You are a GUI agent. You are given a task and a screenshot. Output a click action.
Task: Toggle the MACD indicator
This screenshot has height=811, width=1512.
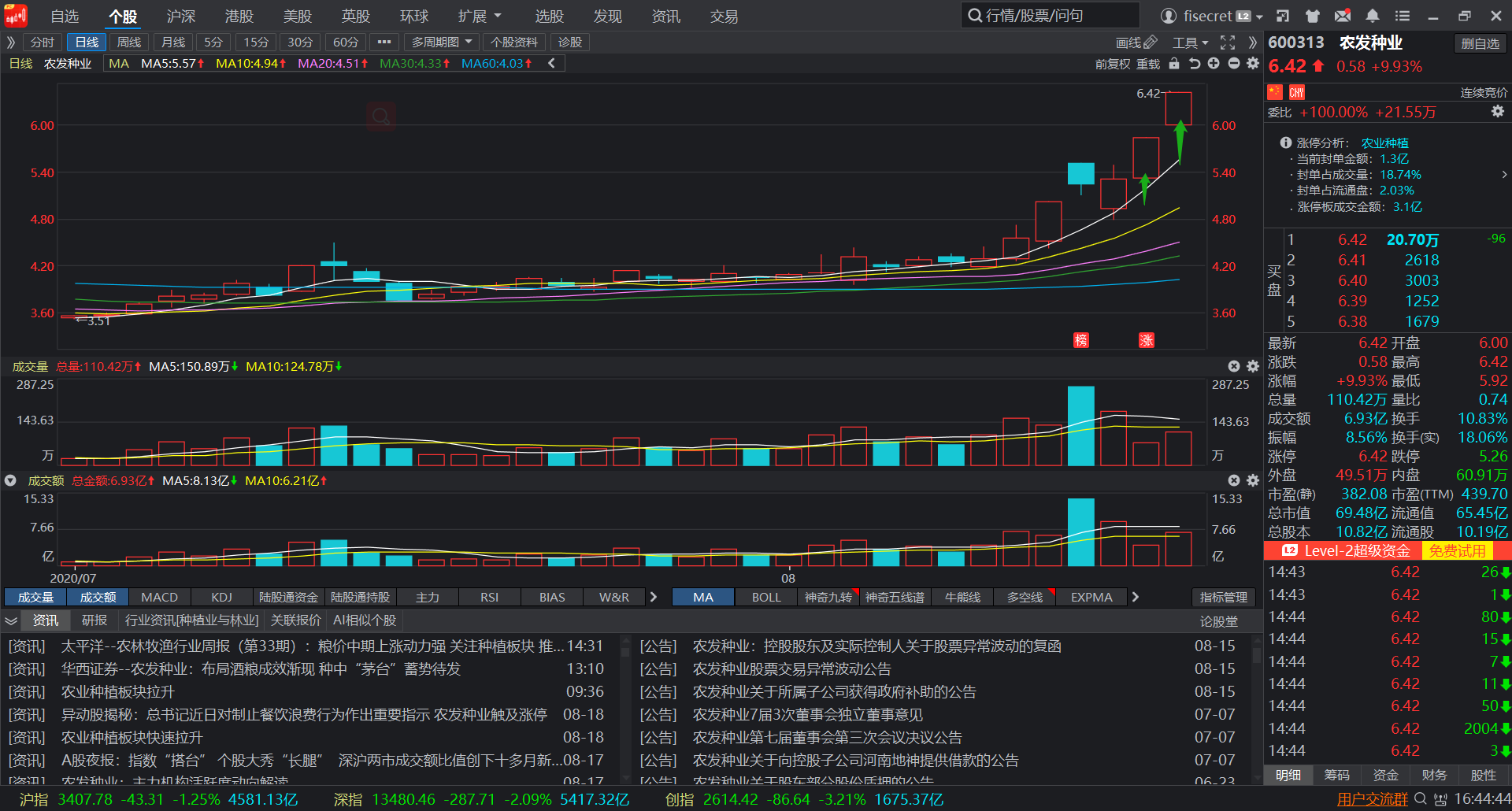(160, 598)
